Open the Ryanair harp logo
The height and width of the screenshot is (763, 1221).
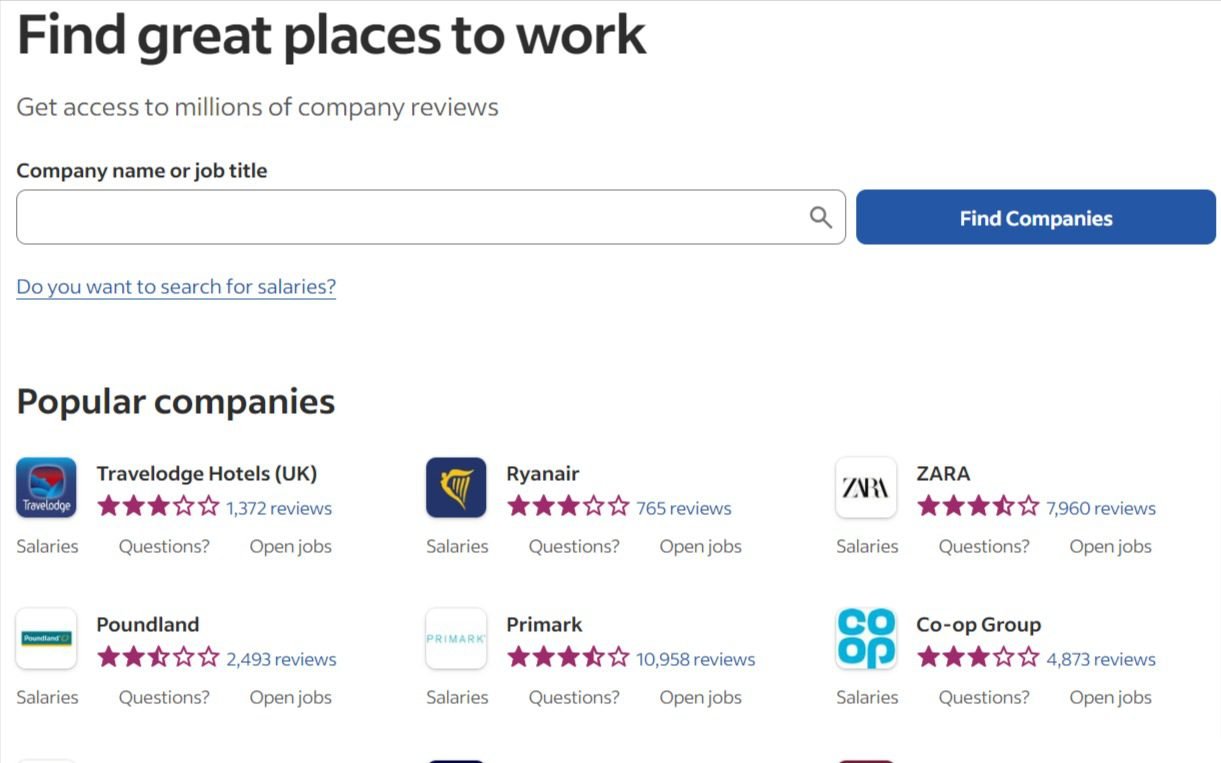click(x=456, y=487)
